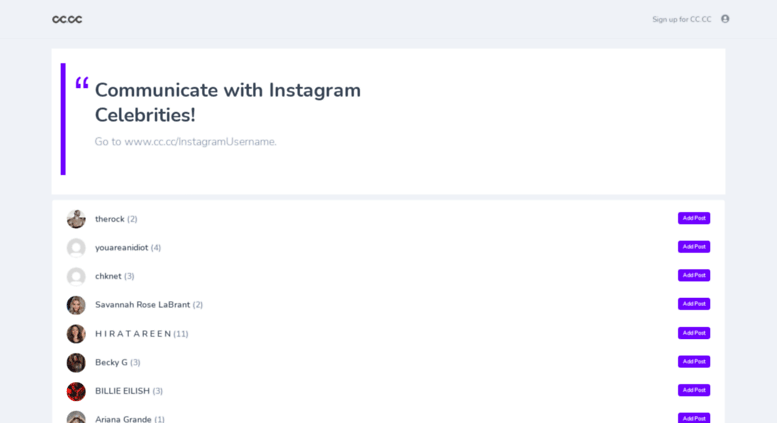Click chknet placeholder avatar
The width and height of the screenshot is (777, 423).
click(76, 276)
